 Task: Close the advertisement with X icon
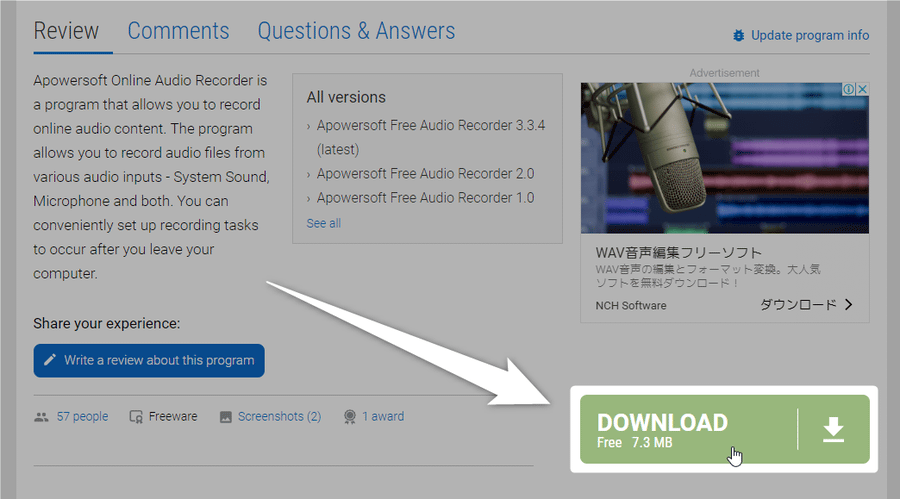(x=862, y=89)
